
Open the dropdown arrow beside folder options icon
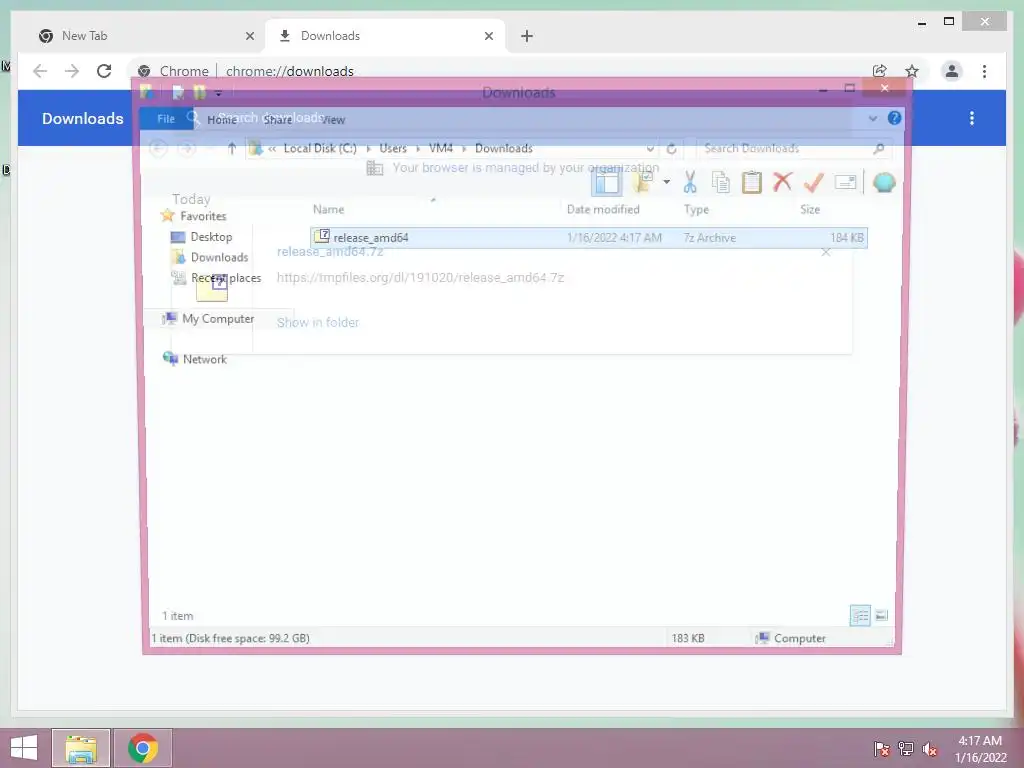[x=666, y=182]
